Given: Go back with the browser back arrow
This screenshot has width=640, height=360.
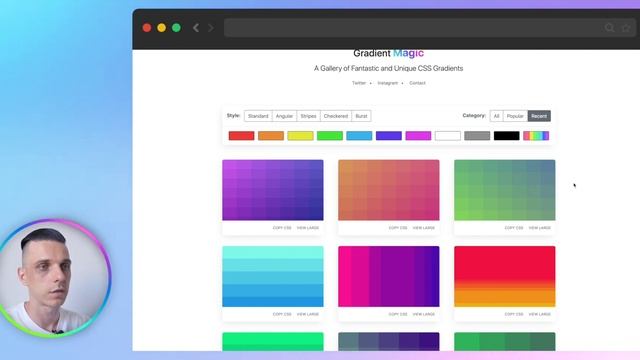Looking at the screenshot, I should click(196, 28).
